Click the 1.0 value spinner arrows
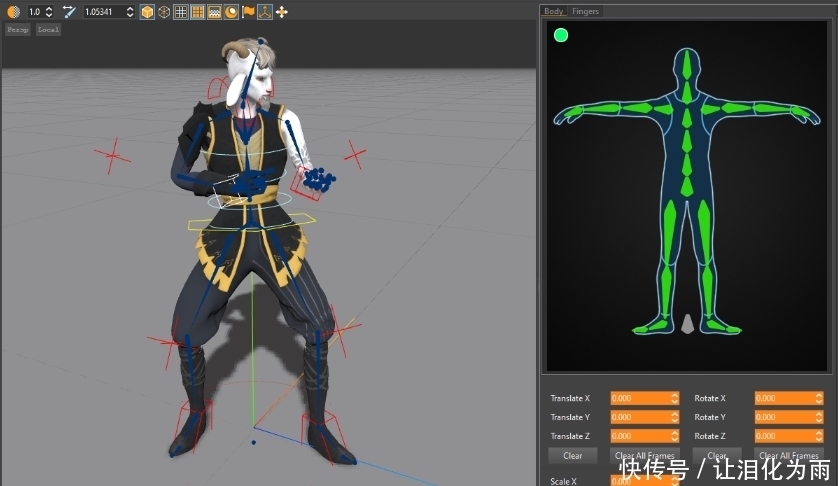Viewport: 838px width, 486px height. (x=48, y=12)
